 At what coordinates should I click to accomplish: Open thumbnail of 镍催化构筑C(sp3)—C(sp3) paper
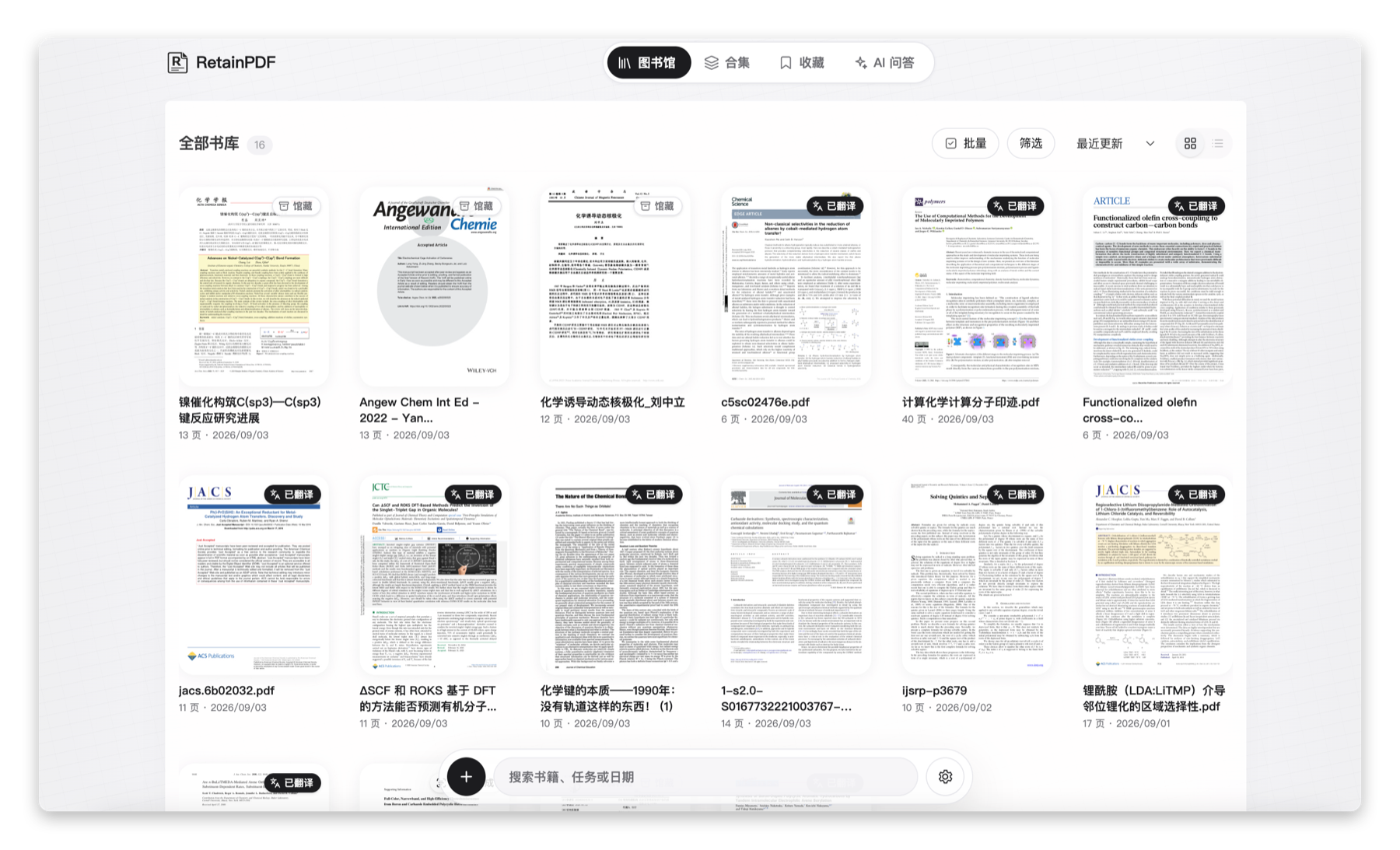[254, 287]
